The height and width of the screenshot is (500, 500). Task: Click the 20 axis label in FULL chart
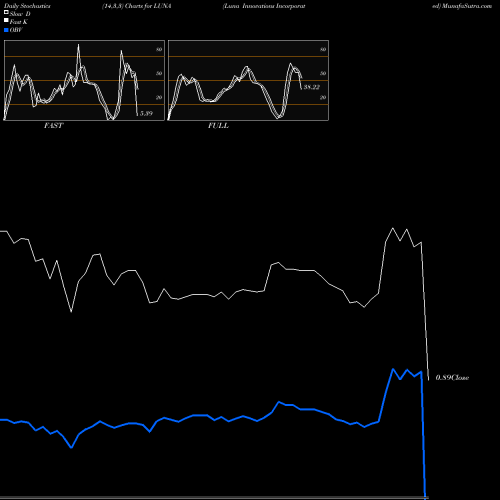click(323, 98)
